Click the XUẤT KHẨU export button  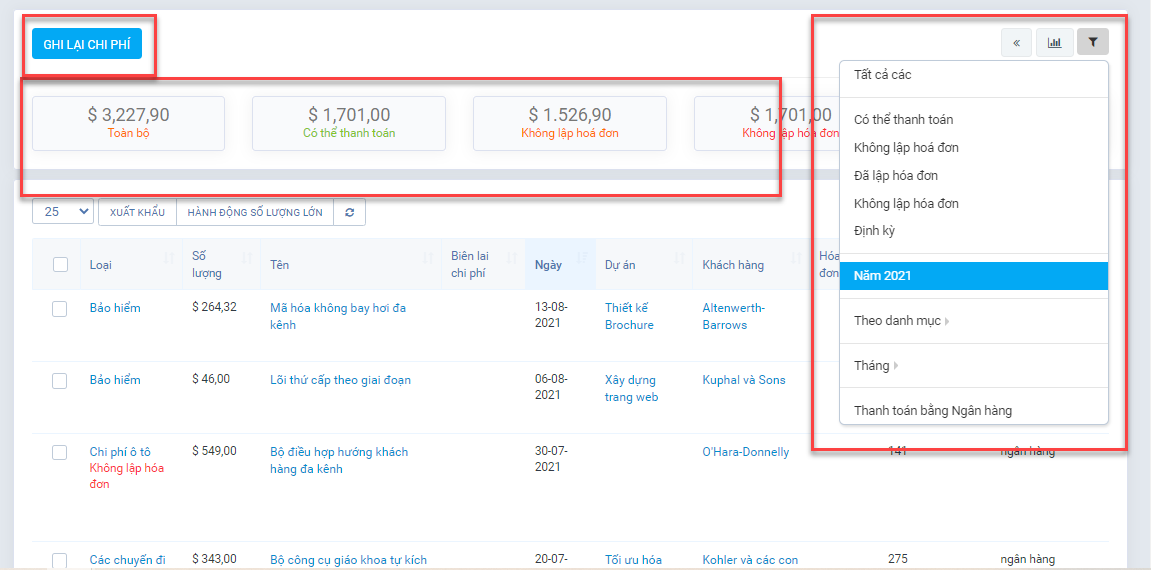click(137, 212)
